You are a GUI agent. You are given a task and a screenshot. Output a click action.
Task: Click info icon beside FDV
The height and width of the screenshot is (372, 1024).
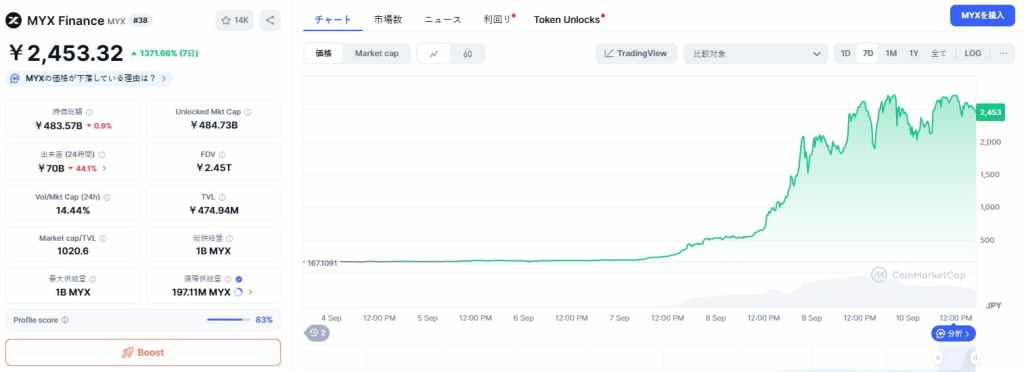(x=222, y=155)
